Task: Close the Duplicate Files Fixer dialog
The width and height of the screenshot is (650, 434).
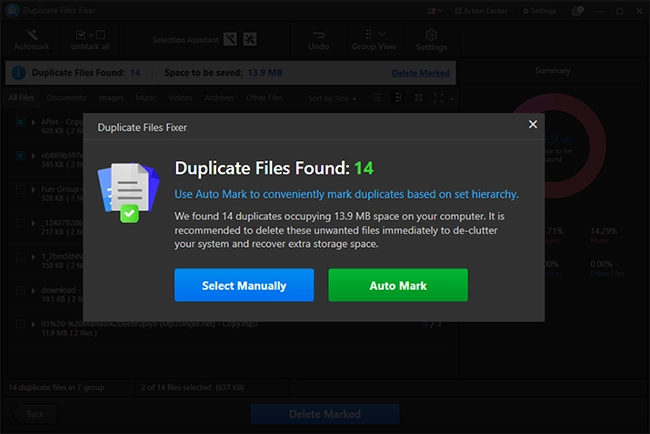Action: (x=533, y=124)
